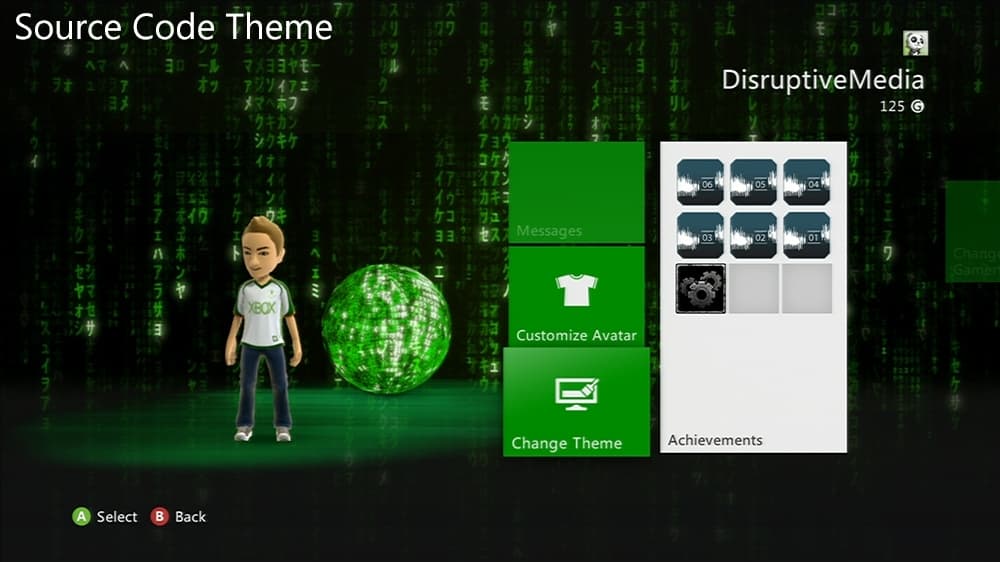Click the 125 gamerscore value
Image resolution: width=1000 pixels, height=562 pixels.
892,107
